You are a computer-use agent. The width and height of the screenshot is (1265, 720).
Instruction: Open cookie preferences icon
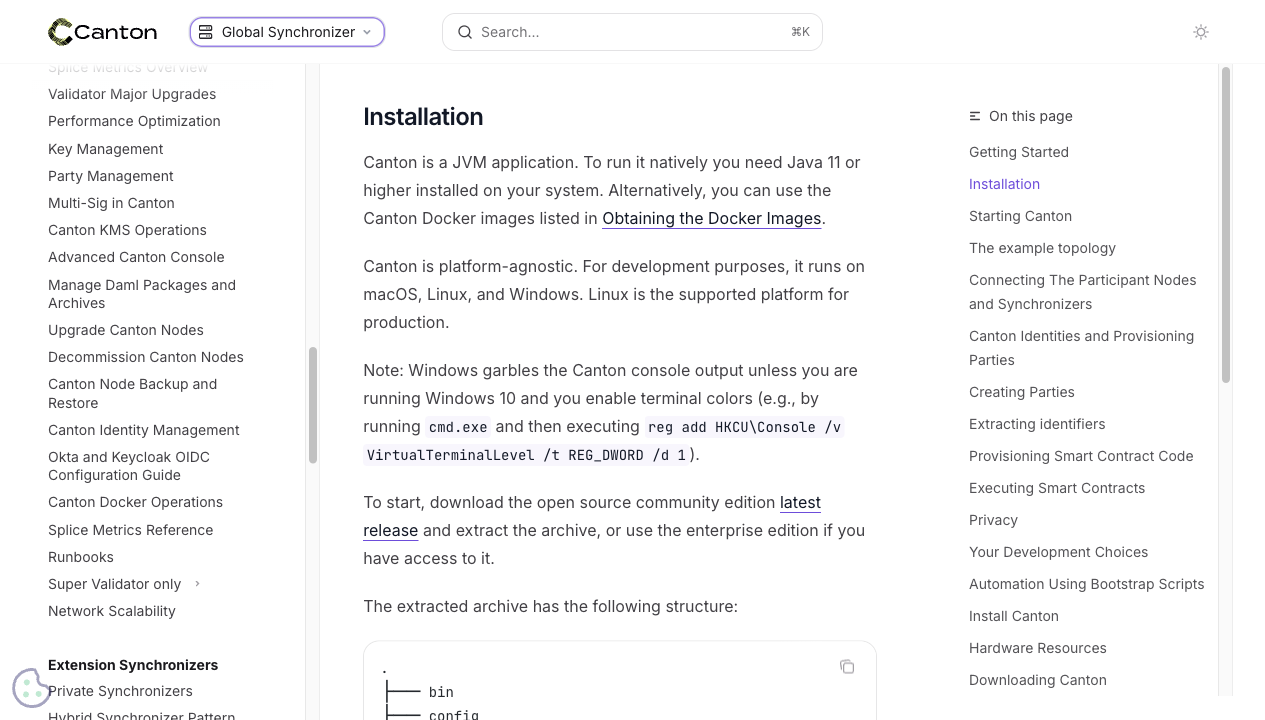[x=31, y=687]
